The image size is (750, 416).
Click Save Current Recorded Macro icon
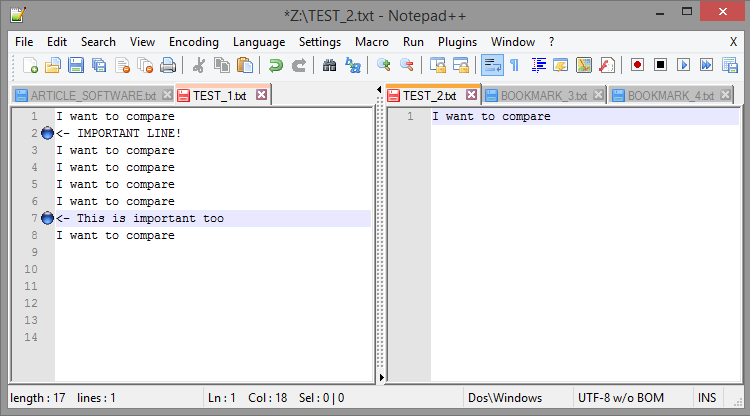[730, 65]
